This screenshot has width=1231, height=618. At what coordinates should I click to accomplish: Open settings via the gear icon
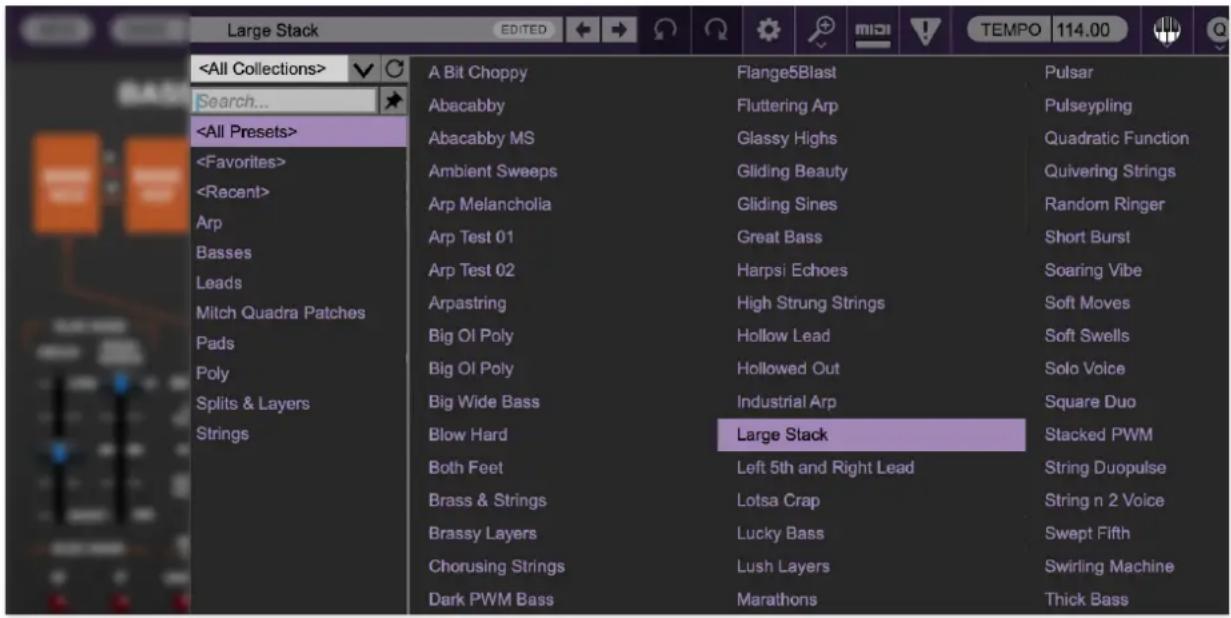tap(767, 30)
